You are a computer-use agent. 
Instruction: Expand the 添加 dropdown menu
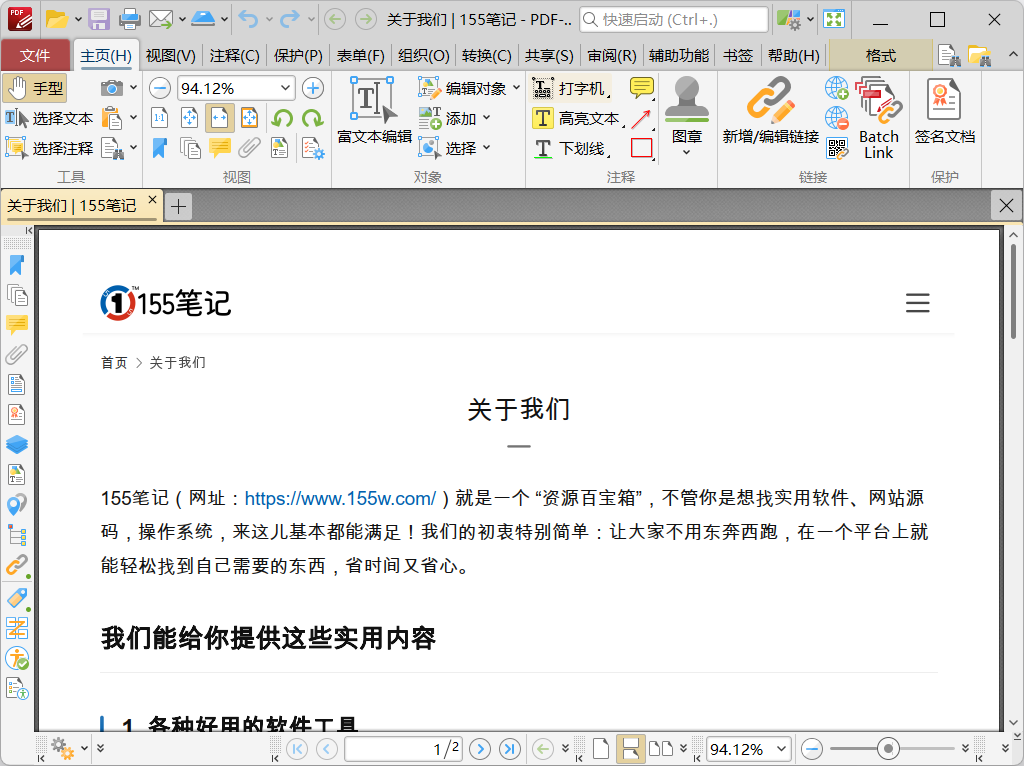pyautogui.click(x=487, y=118)
